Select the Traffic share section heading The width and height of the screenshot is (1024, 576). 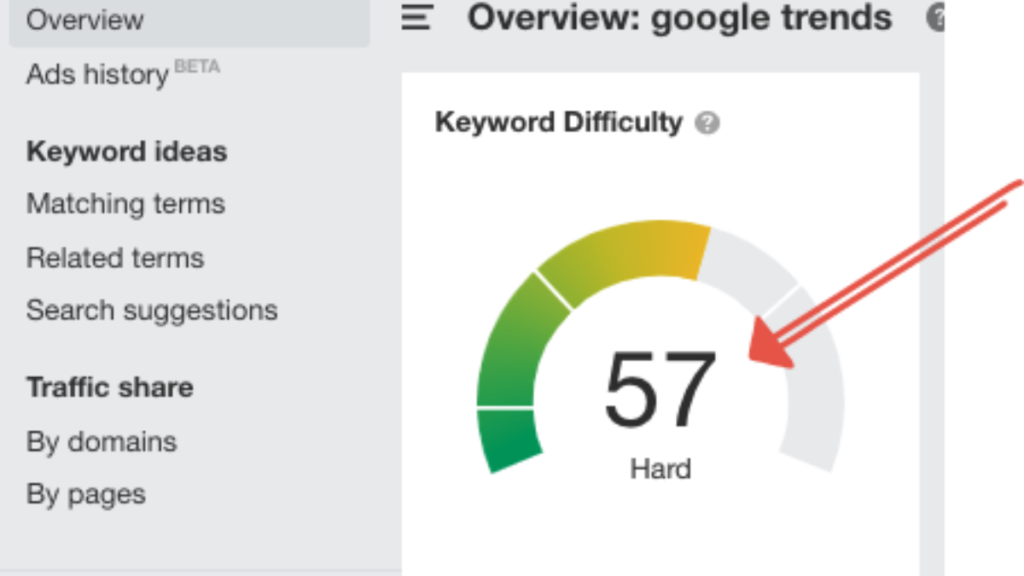tap(110, 387)
